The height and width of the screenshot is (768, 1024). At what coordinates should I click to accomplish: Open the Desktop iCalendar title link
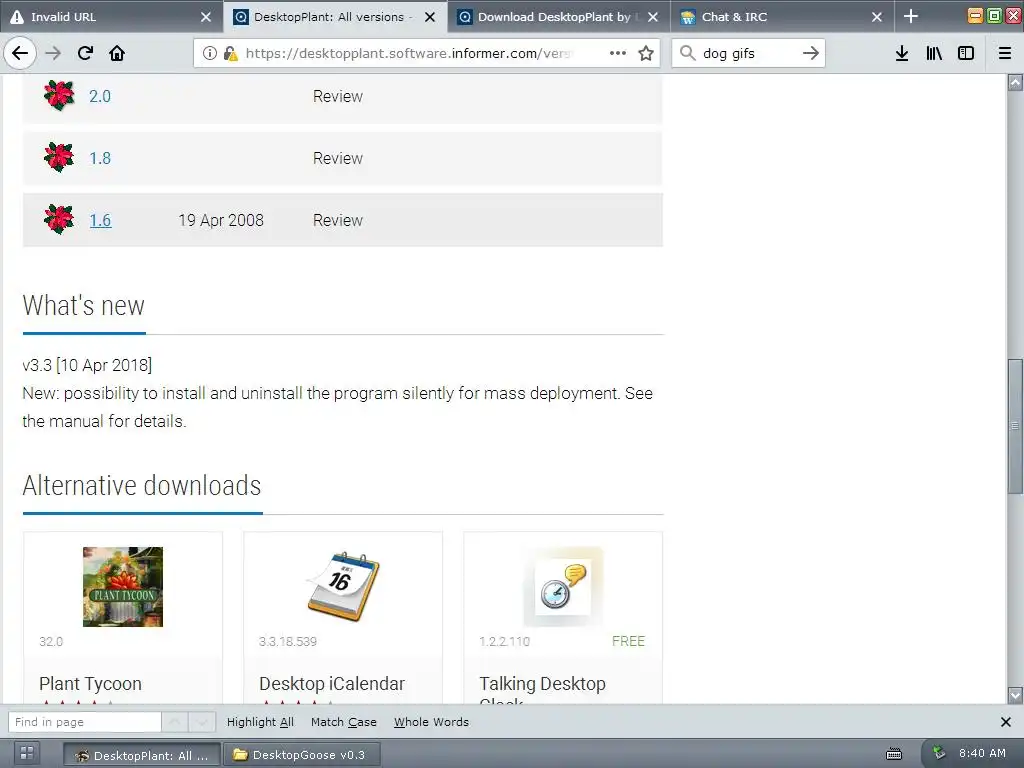[332, 684]
